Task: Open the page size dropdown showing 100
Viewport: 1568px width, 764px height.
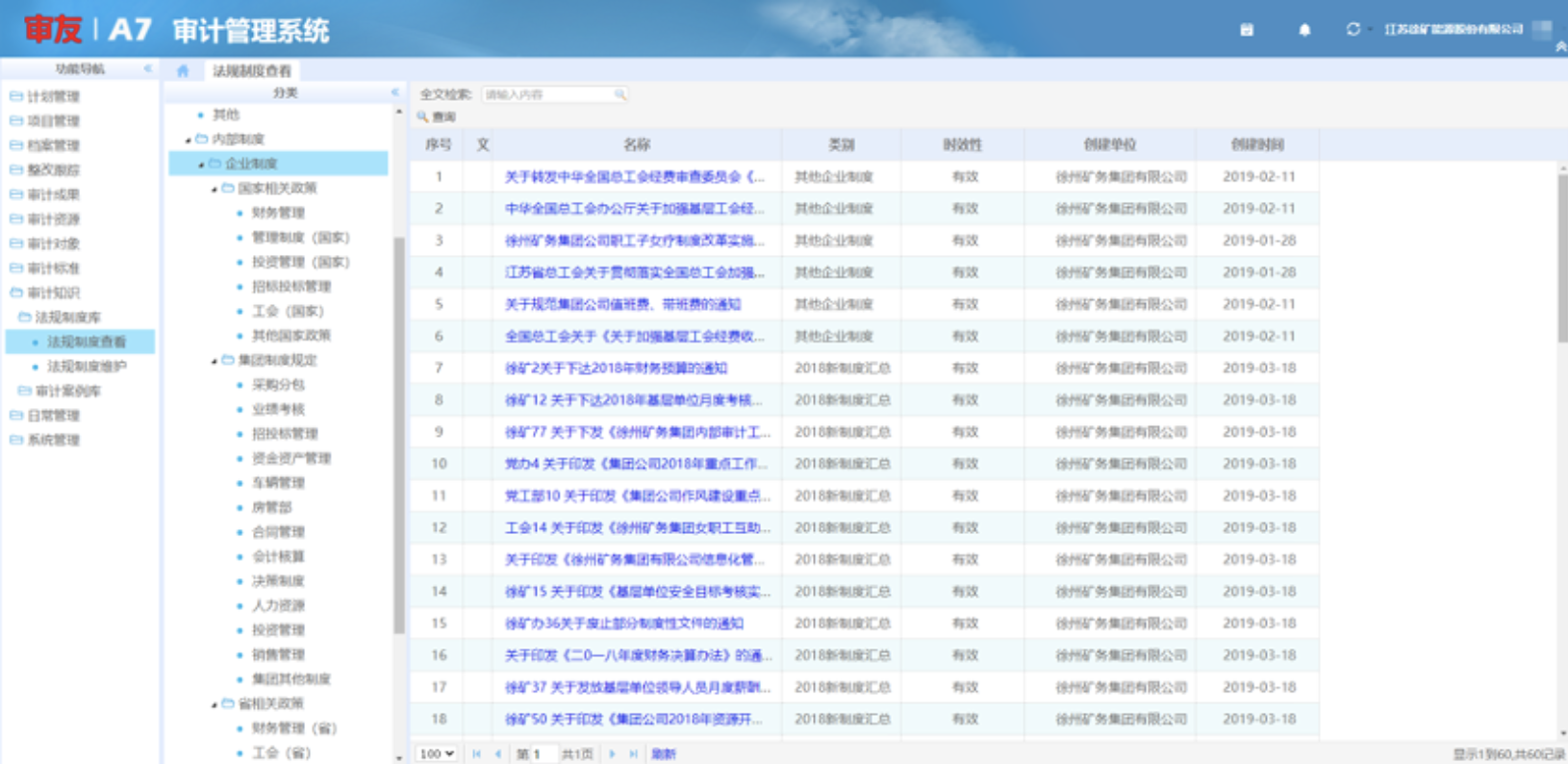Action: click(x=437, y=754)
